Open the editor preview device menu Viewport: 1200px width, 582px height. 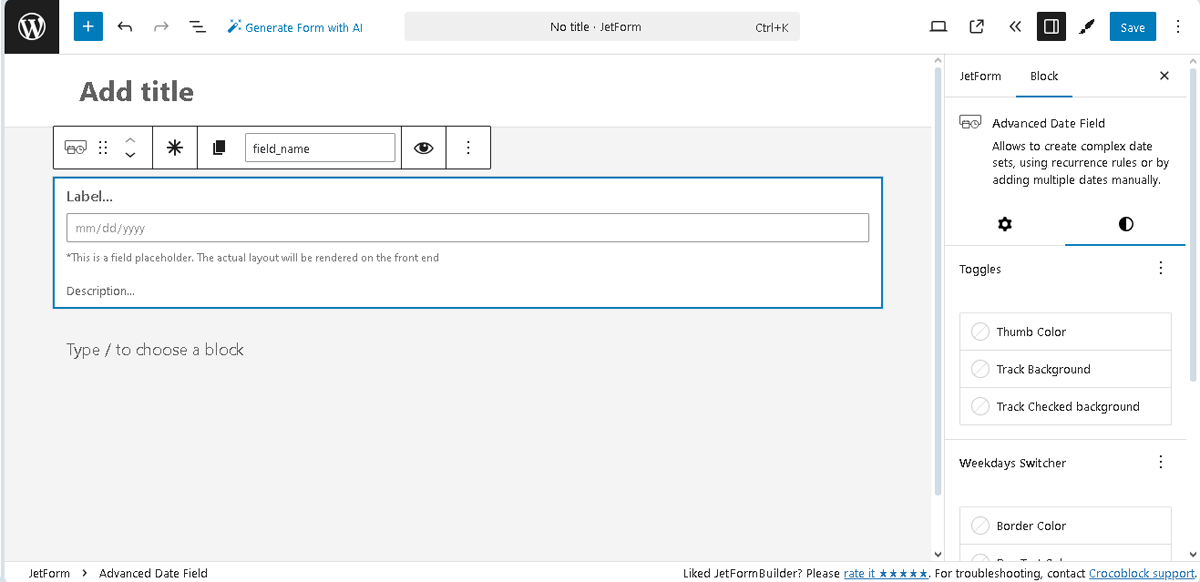(x=938, y=27)
